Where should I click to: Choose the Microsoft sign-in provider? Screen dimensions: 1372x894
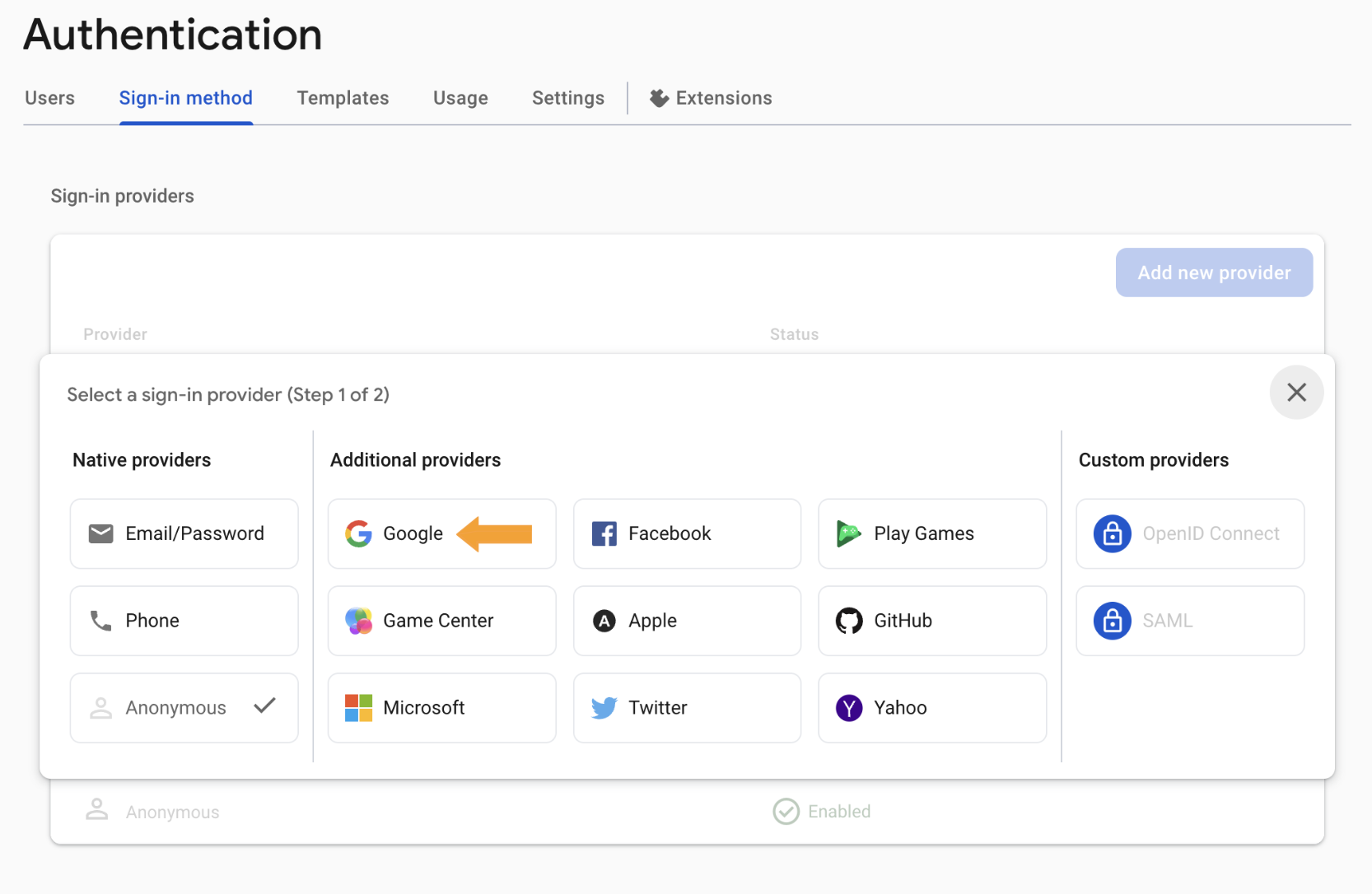pos(442,708)
